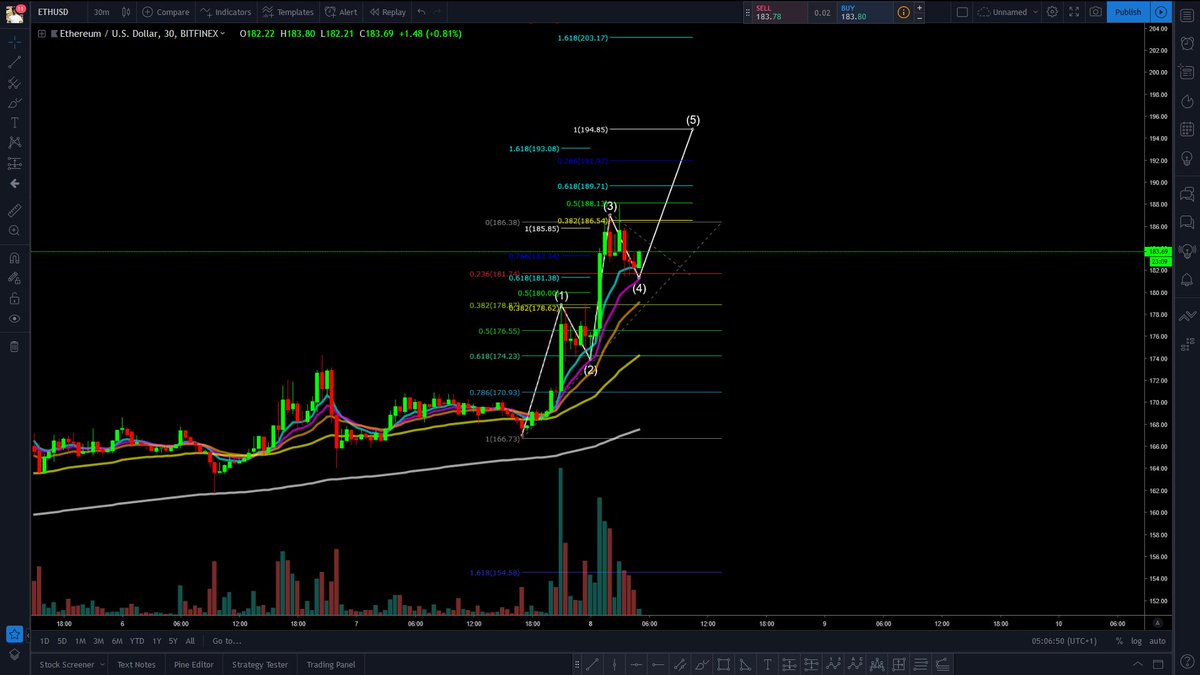
Task: Select the measure ruler tool
Action: [14, 211]
